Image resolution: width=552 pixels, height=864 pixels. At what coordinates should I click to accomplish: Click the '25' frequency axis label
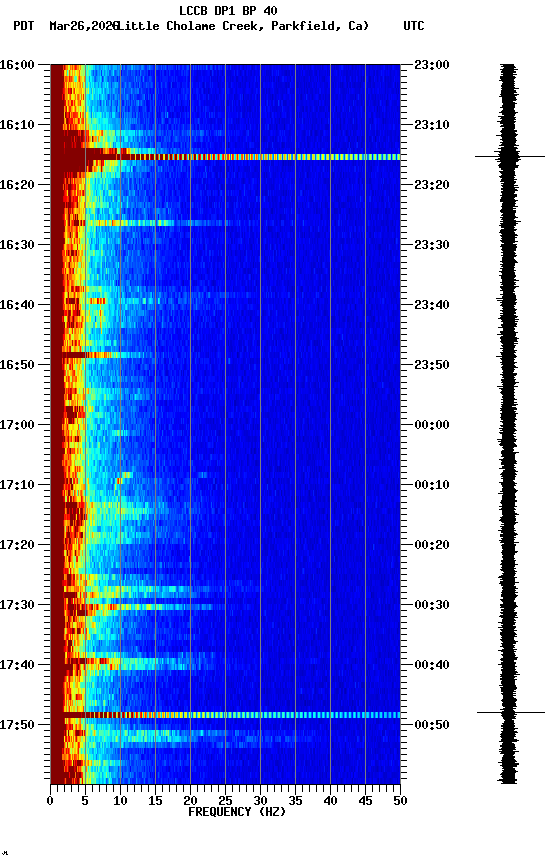[x=225, y=801]
